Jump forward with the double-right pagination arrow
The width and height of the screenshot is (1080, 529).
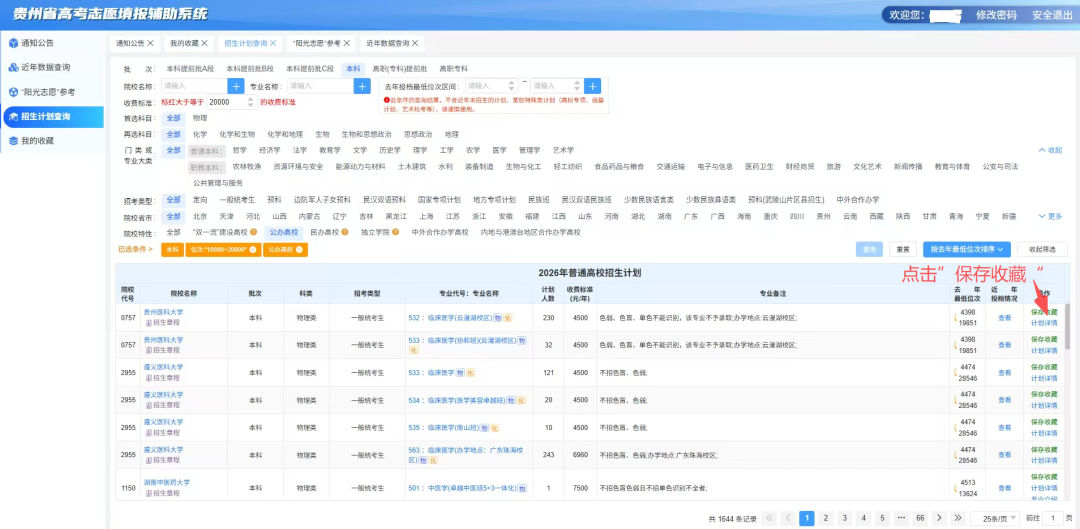(x=957, y=518)
